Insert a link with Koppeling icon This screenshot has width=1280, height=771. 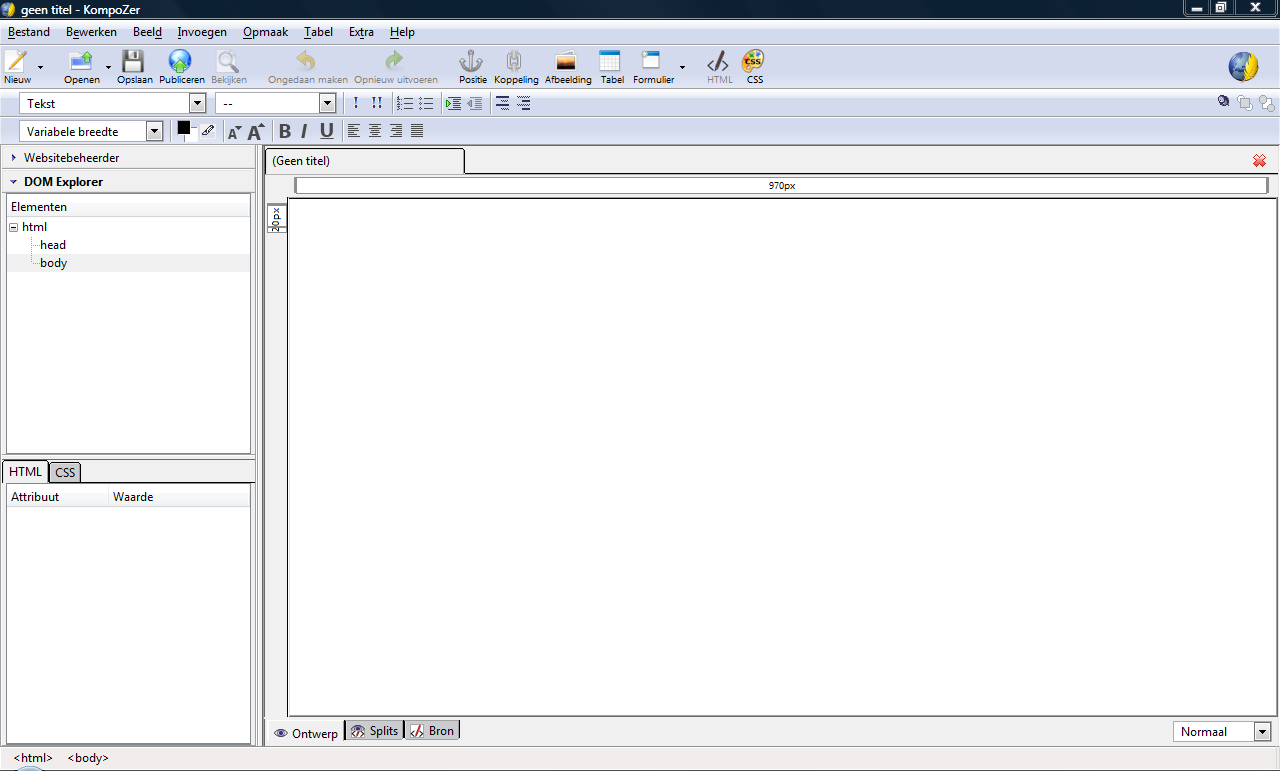point(515,67)
